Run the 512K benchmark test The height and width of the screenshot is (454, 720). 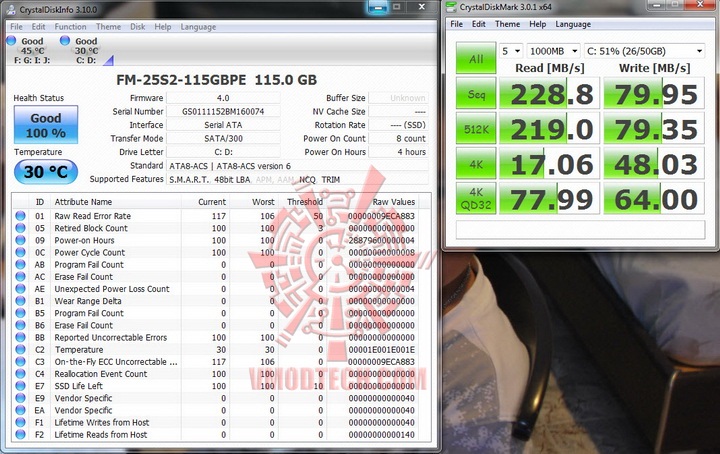point(476,129)
